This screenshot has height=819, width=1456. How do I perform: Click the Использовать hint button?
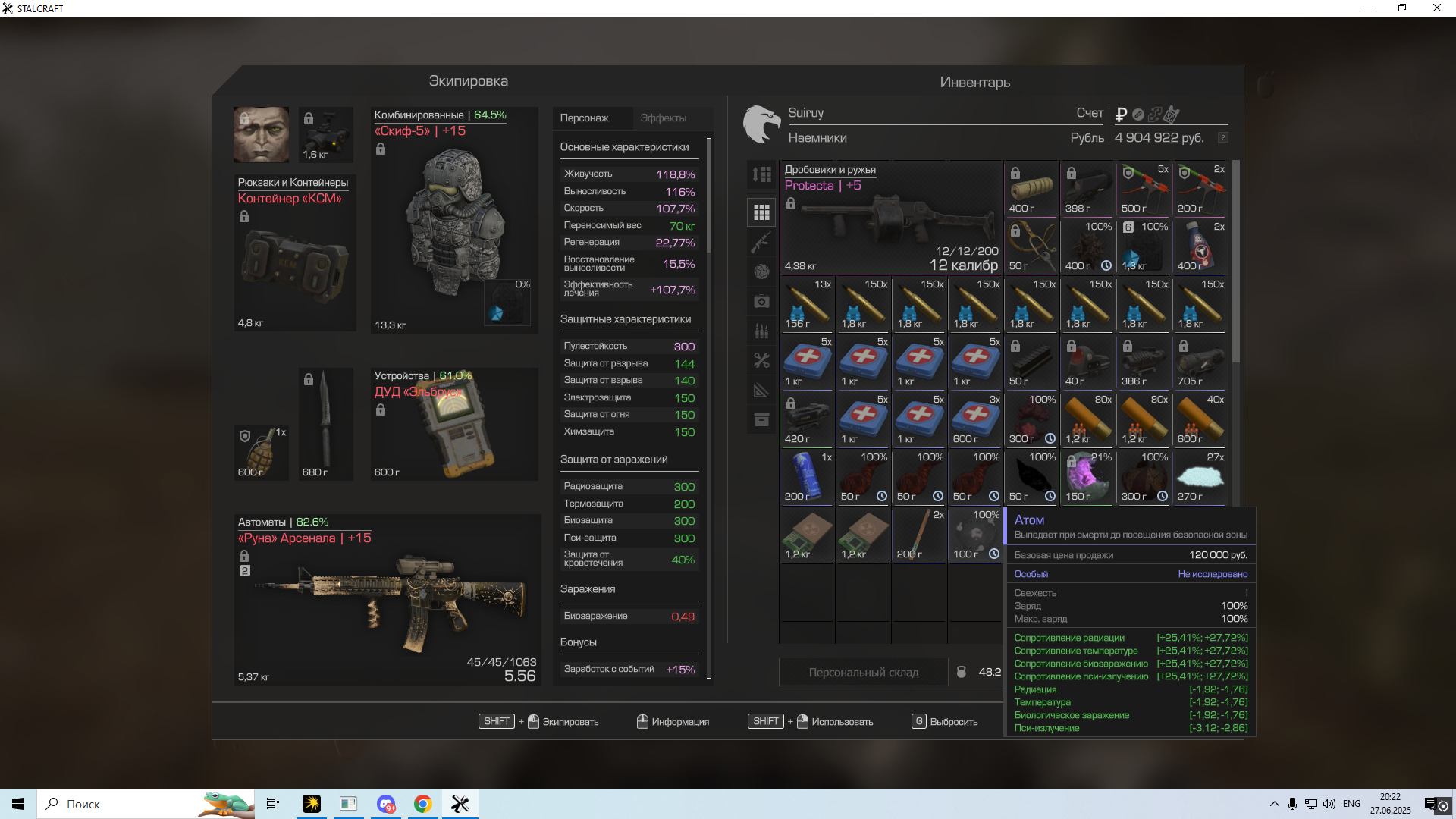[811, 722]
